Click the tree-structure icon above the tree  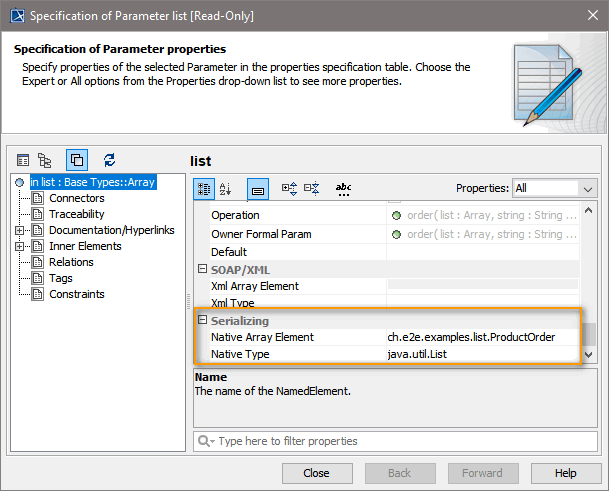pos(45,160)
